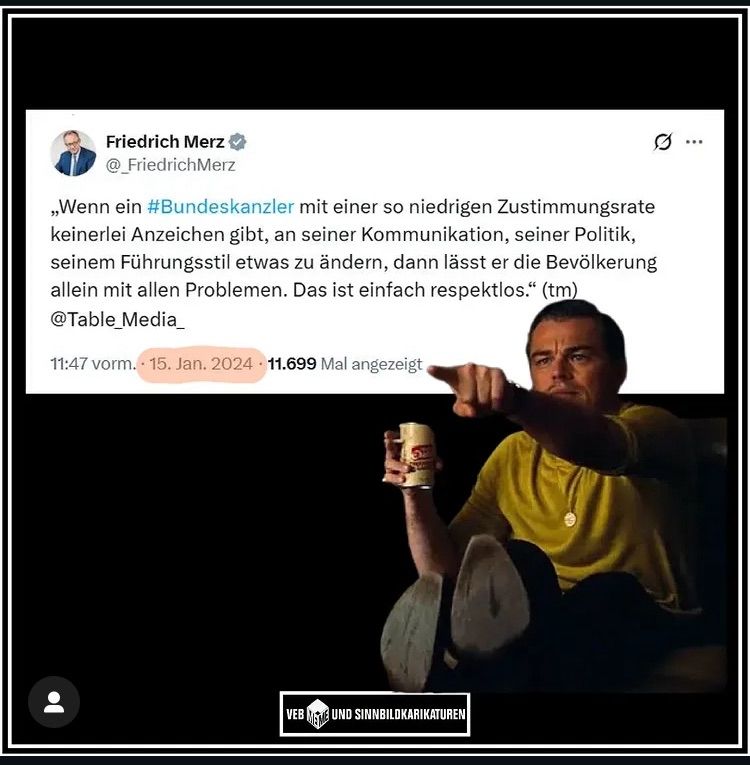Click the Grok slashed-circle icon in tweet header
This screenshot has width=750, height=765.
point(663,142)
